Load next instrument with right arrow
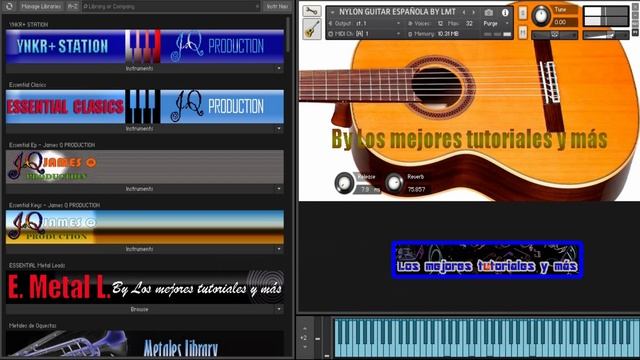The width and height of the screenshot is (640, 360). pos(473,13)
